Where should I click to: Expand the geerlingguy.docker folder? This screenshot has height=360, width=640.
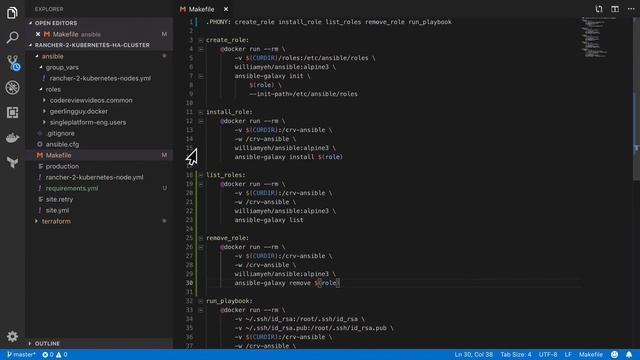[44, 111]
